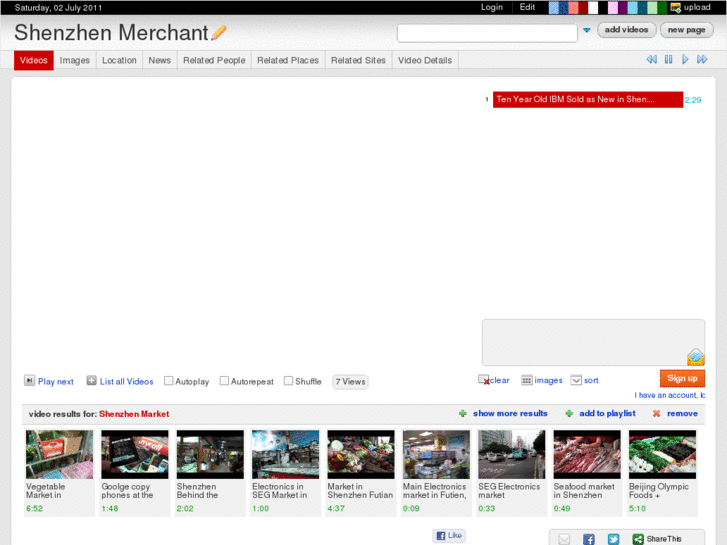This screenshot has height=545, width=727.
Task: Click the gray message text box
Action: point(593,342)
